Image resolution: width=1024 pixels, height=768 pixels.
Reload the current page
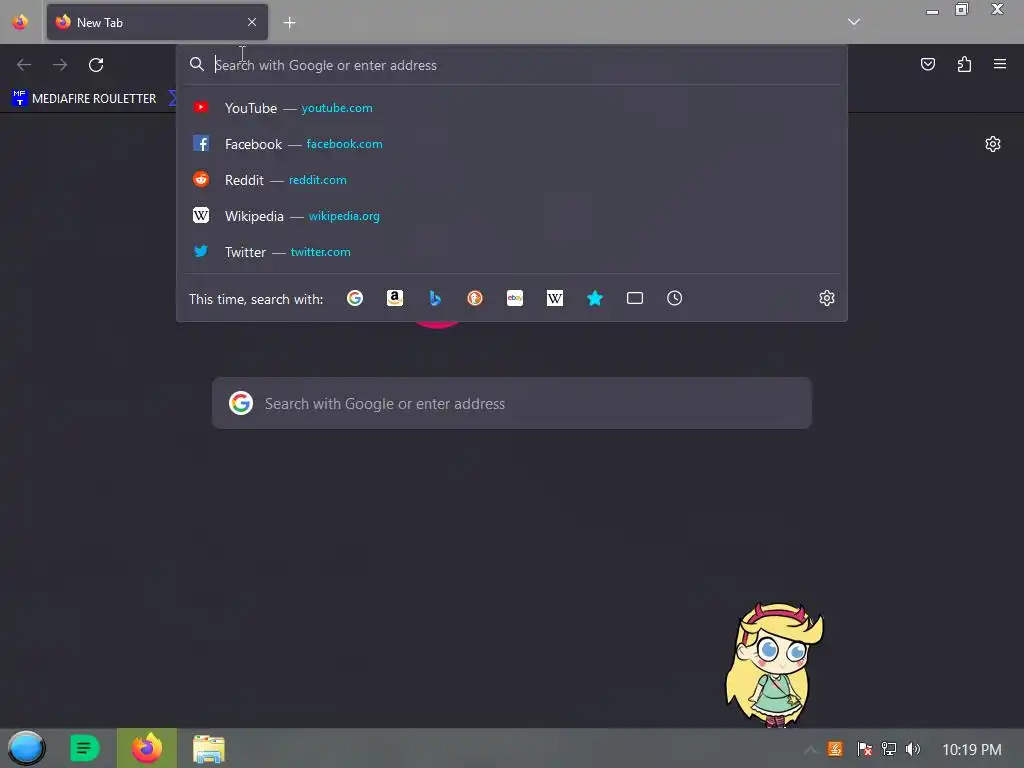tap(96, 65)
